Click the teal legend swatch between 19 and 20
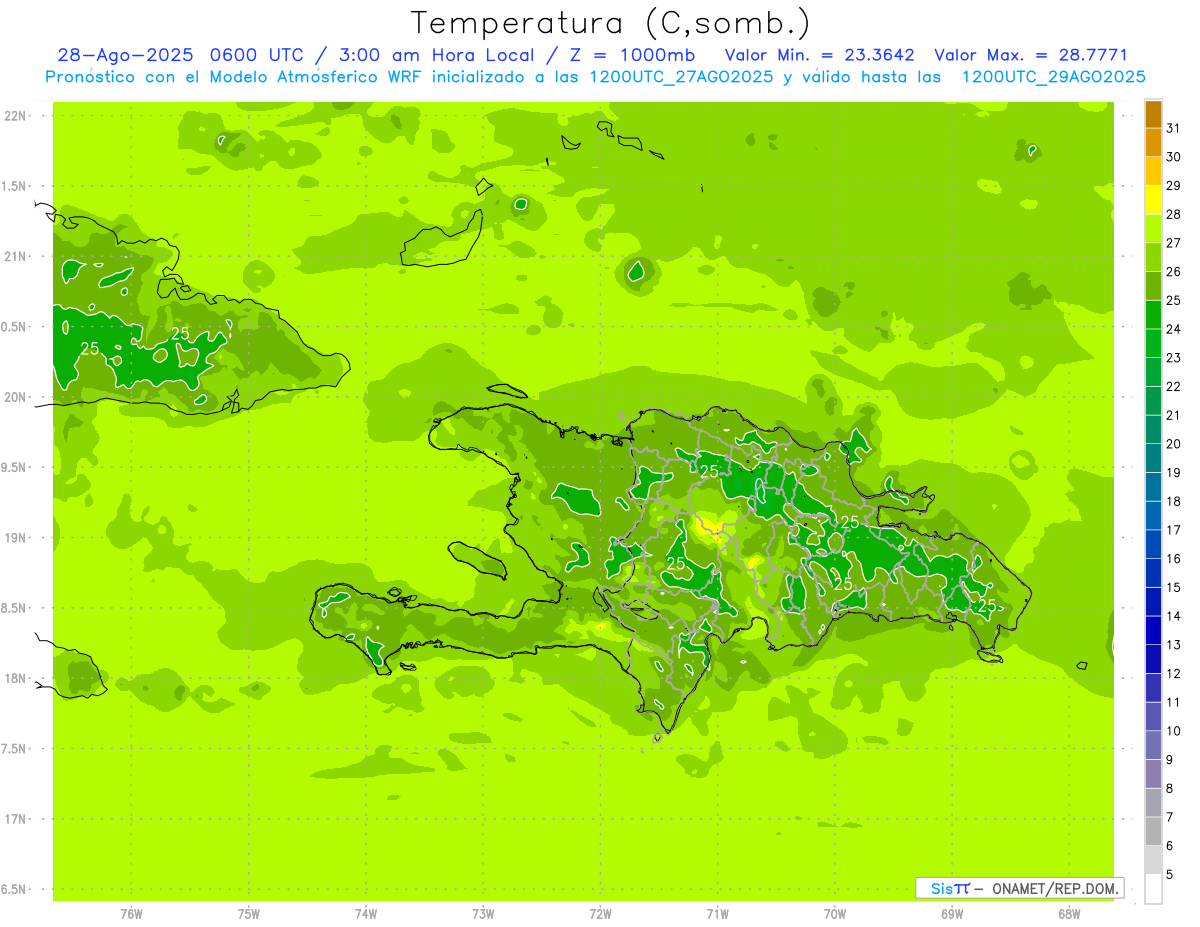Screen dimensions: 1200x927 pyautogui.click(x=1153, y=458)
